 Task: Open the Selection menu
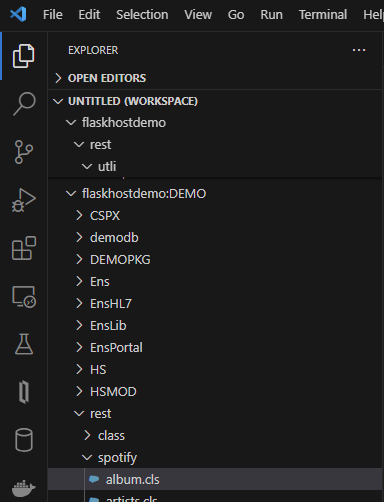[x=142, y=15]
